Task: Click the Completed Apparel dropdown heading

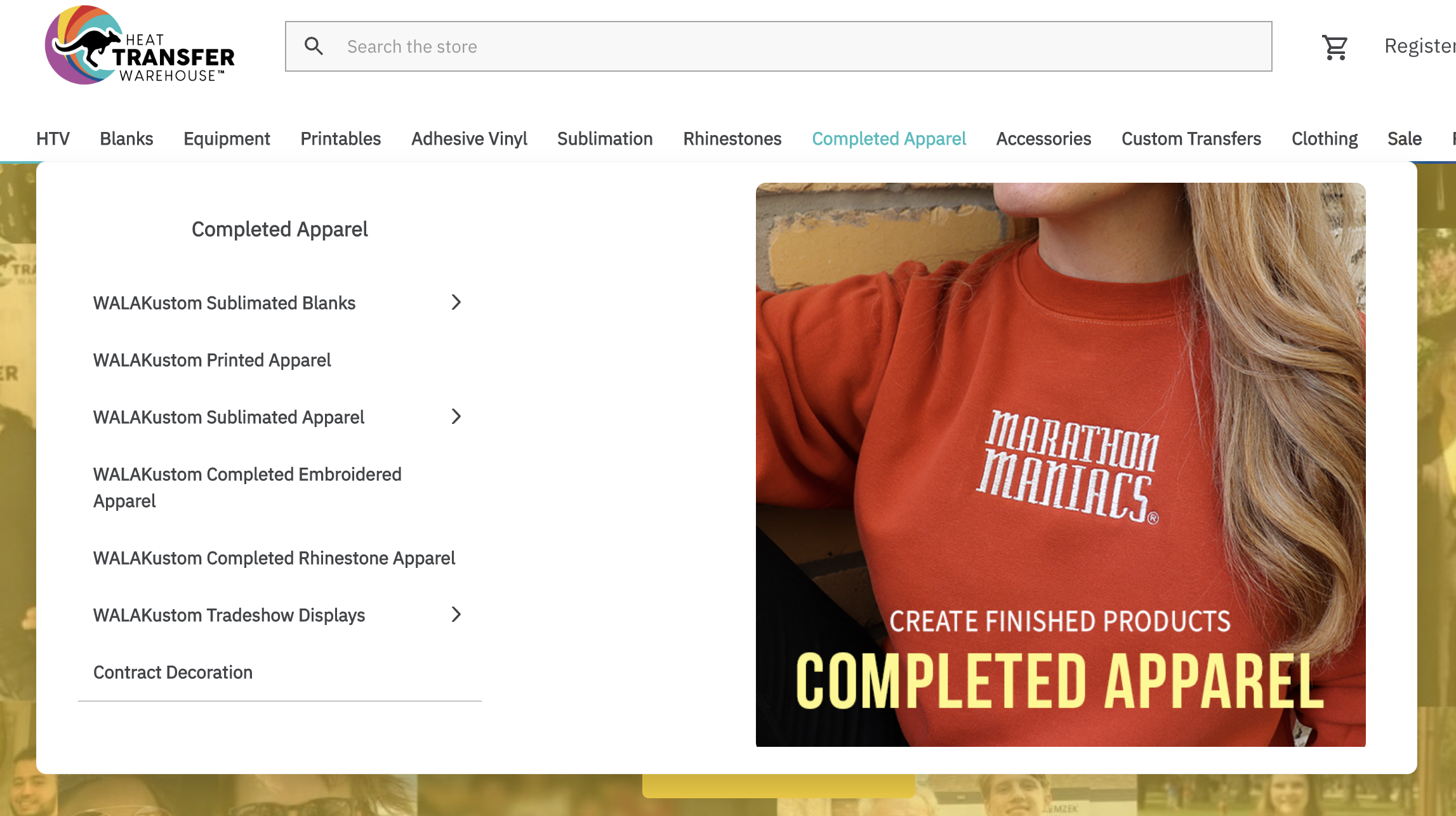Action: point(279,229)
